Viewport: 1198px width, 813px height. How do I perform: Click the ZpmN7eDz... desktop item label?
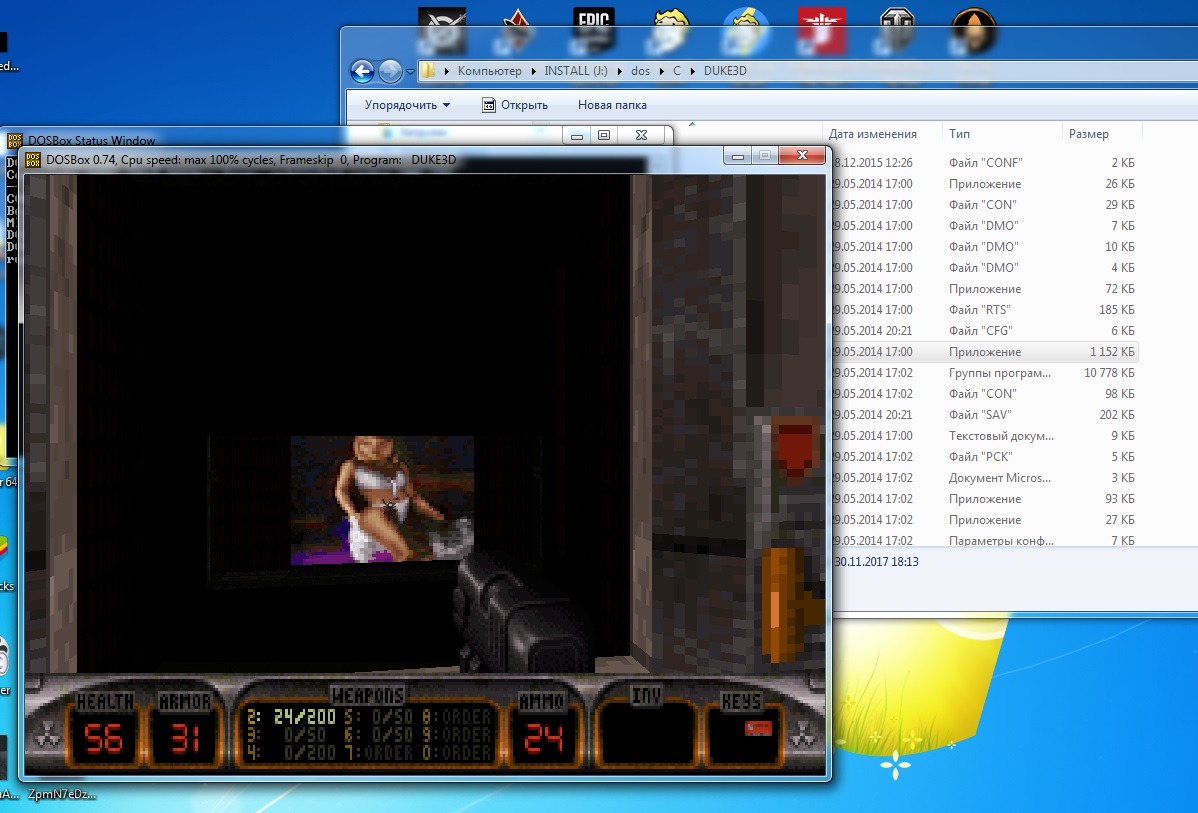coord(62,794)
